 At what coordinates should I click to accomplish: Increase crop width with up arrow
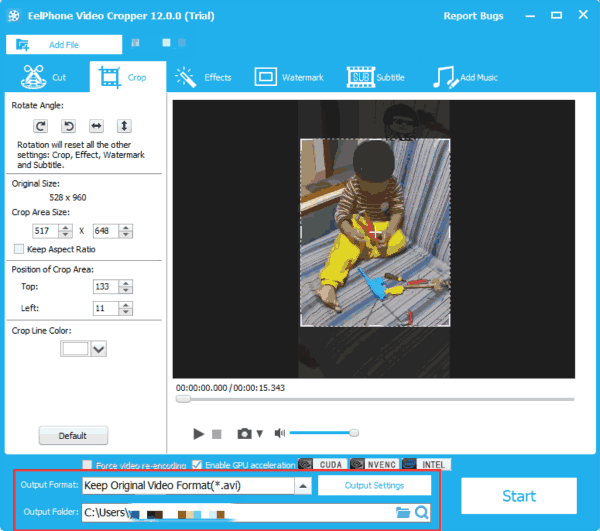point(65,227)
